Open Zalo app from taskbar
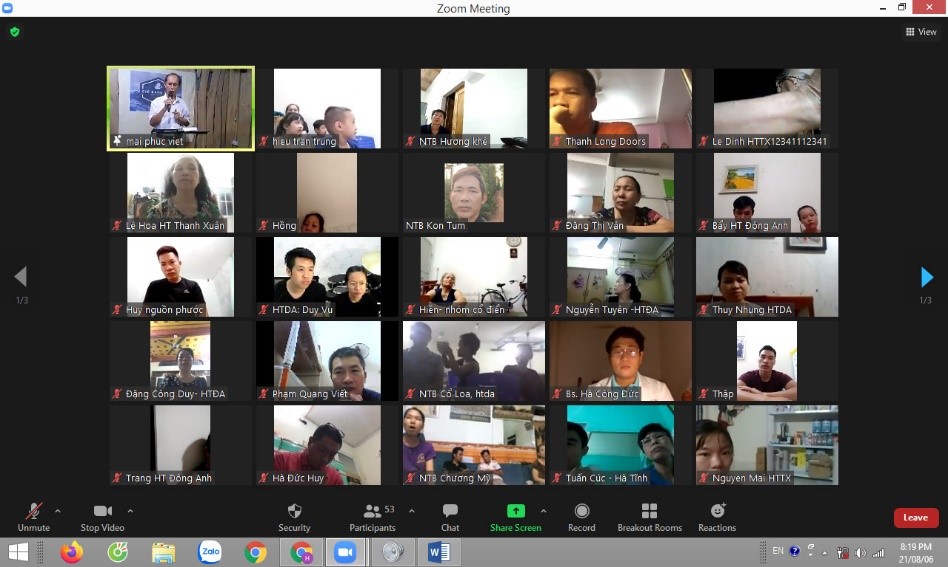This screenshot has width=948, height=567. [x=210, y=552]
